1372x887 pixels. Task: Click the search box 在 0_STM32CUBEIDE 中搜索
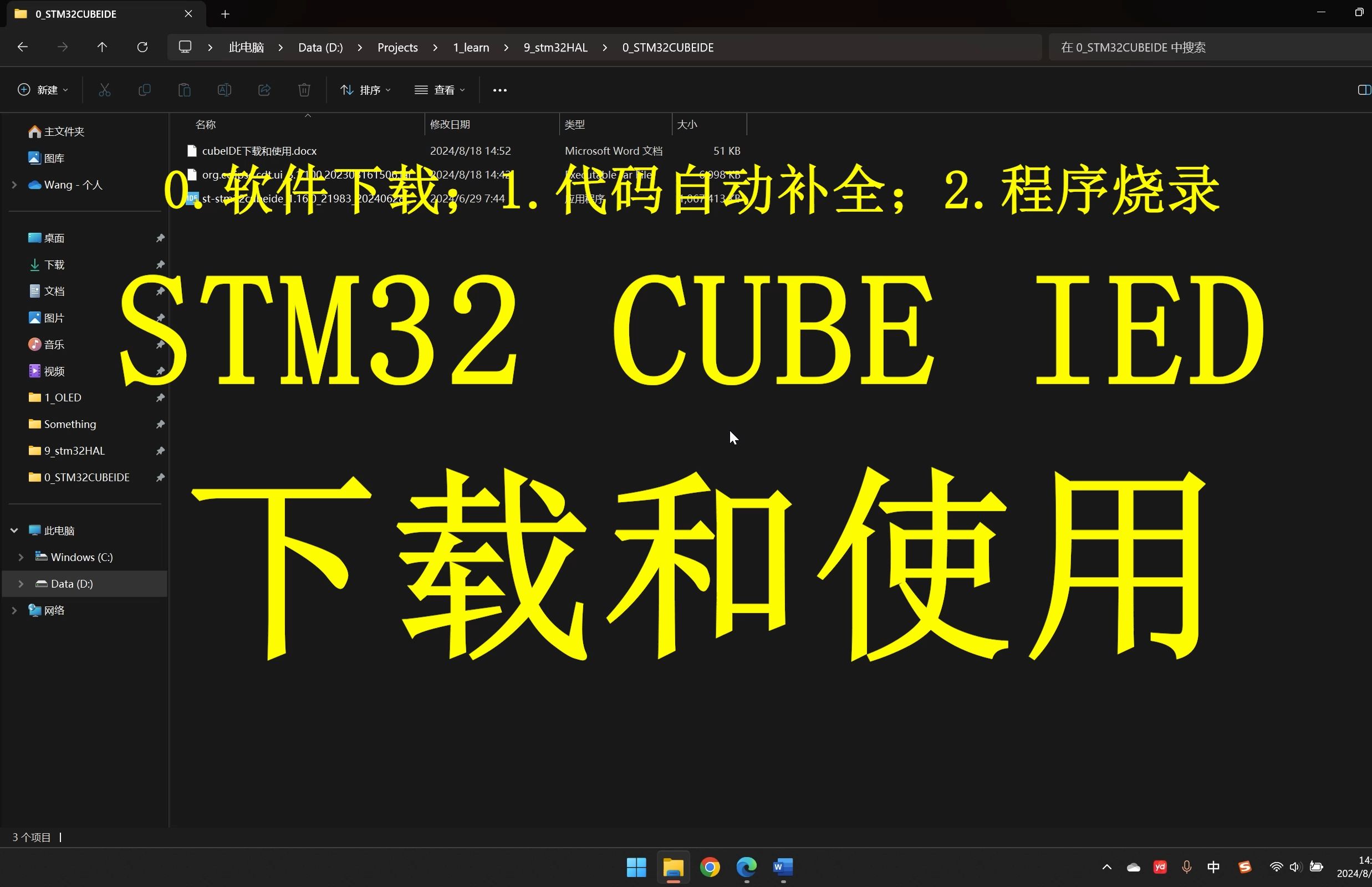(x=1210, y=47)
